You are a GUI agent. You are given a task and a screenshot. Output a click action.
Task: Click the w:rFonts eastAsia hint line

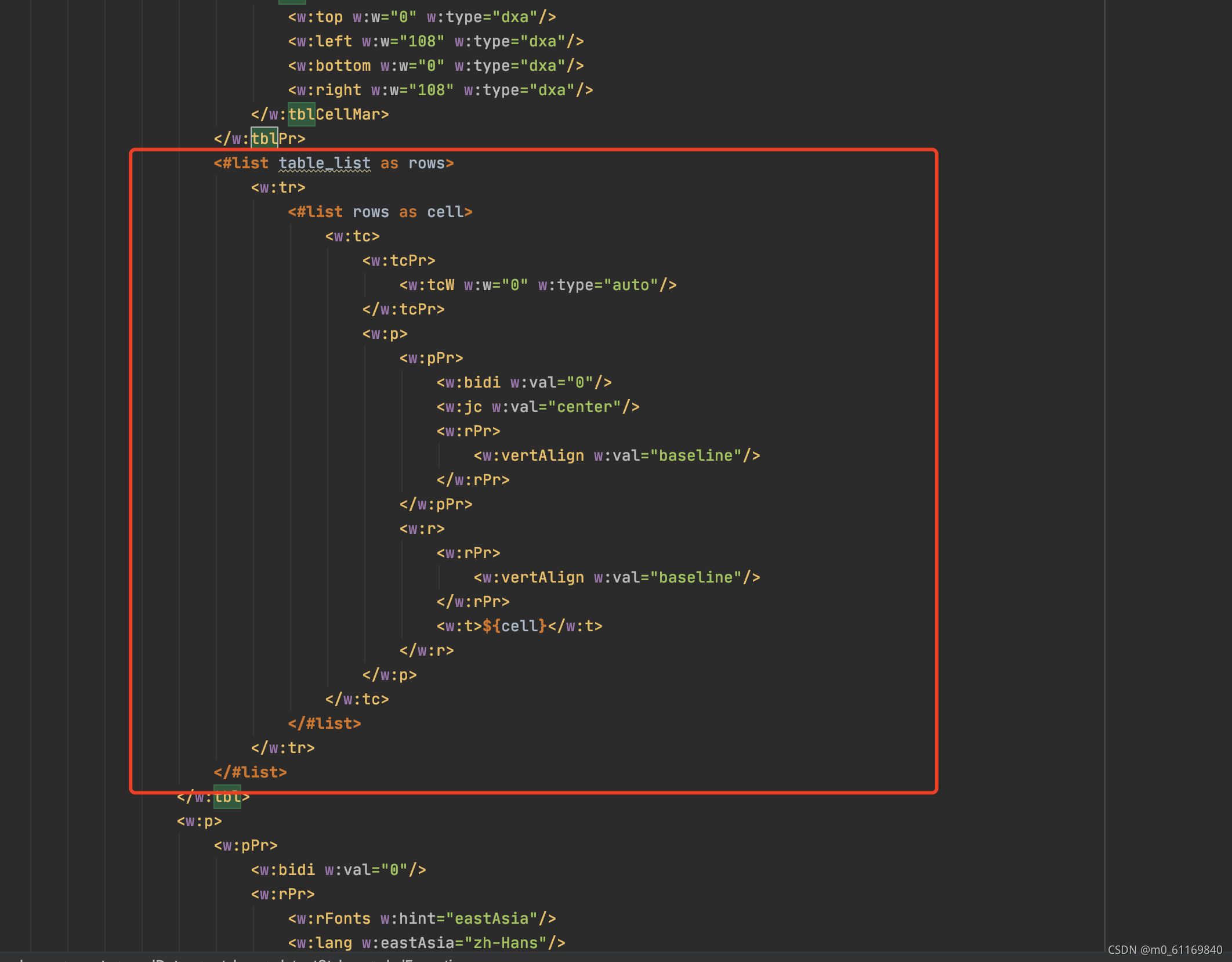422,919
